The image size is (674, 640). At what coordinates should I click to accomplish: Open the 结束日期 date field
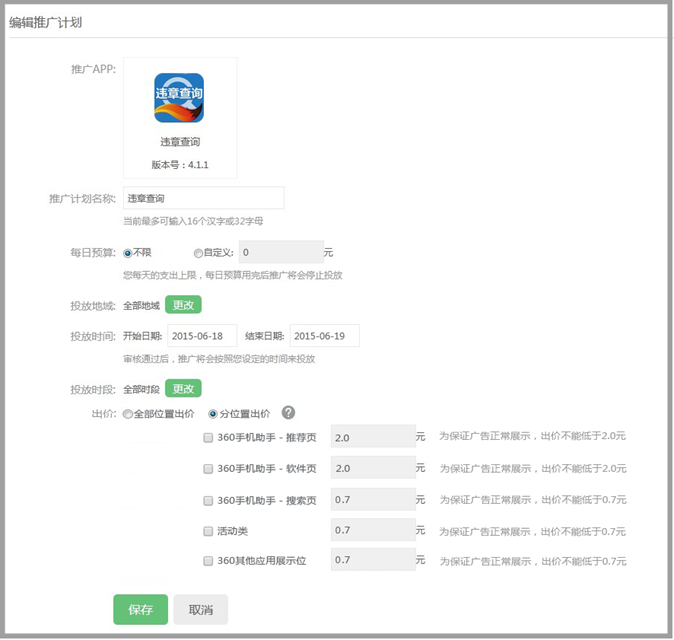[x=325, y=336]
